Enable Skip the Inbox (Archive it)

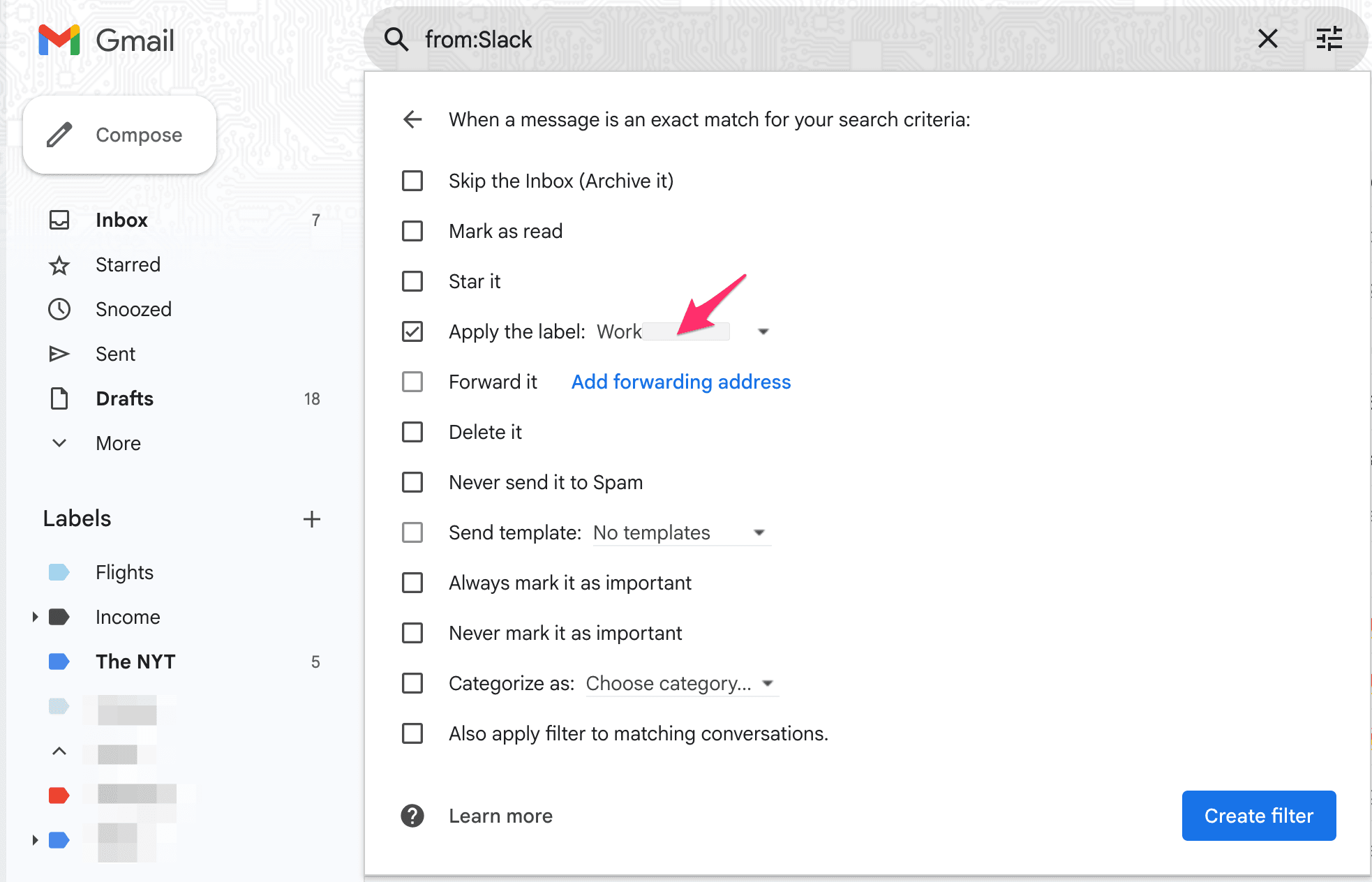[412, 181]
